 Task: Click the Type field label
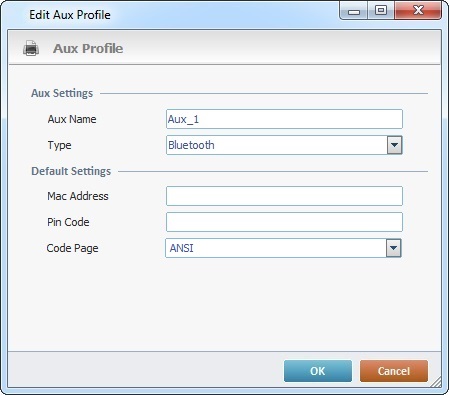59,145
